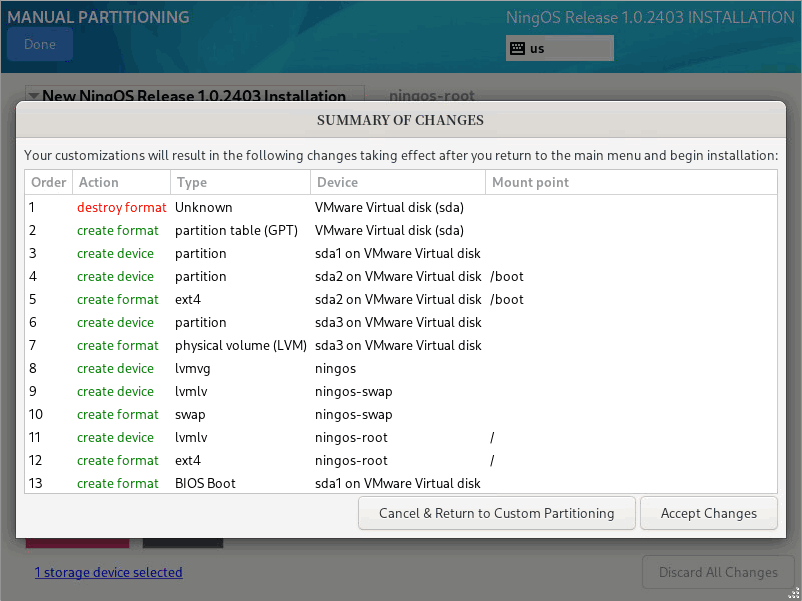Select row 5 ext4 type cell
The image size is (802, 601).
pyautogui.click(x=188, y=299)
